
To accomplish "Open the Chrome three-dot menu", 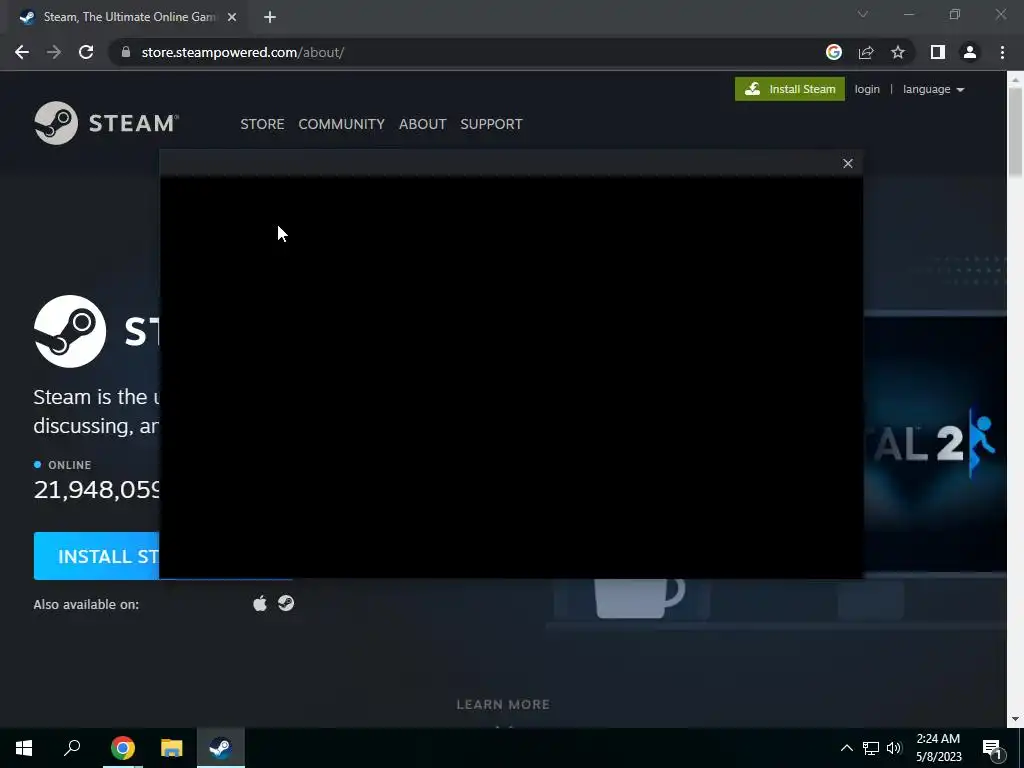I will tap(1002, 52).
